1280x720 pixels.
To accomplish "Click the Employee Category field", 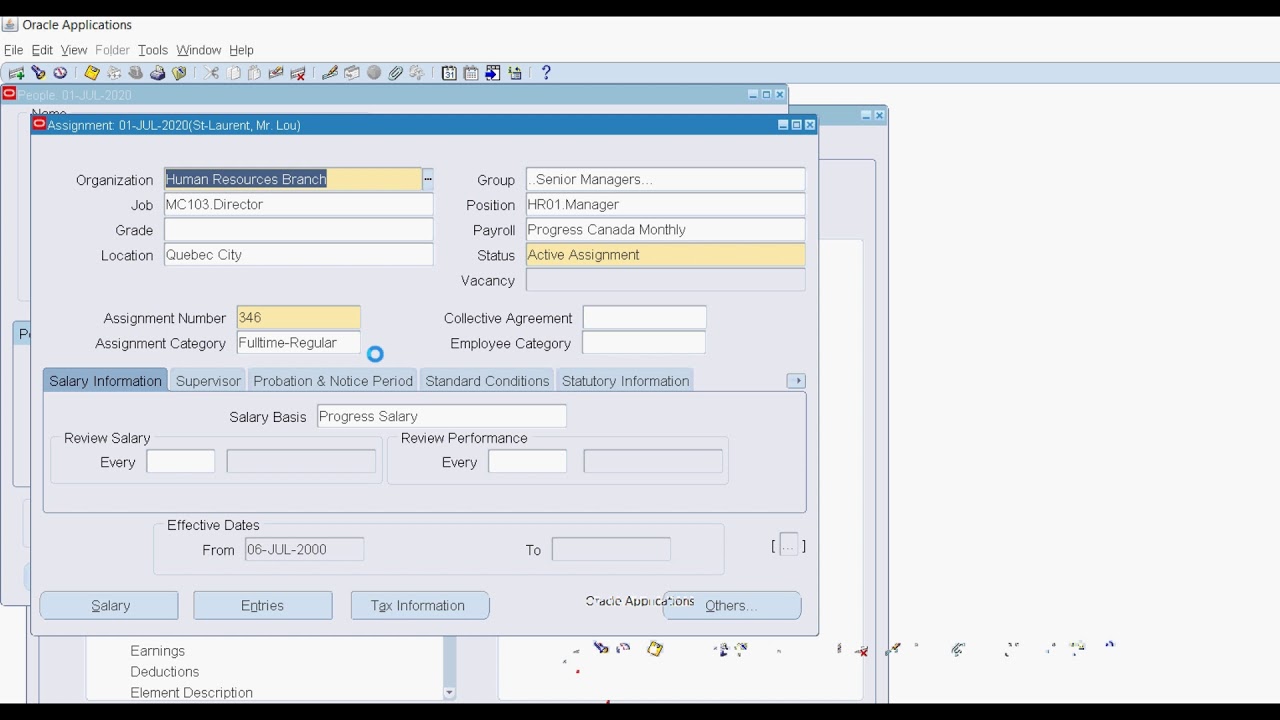I will 644,343.
